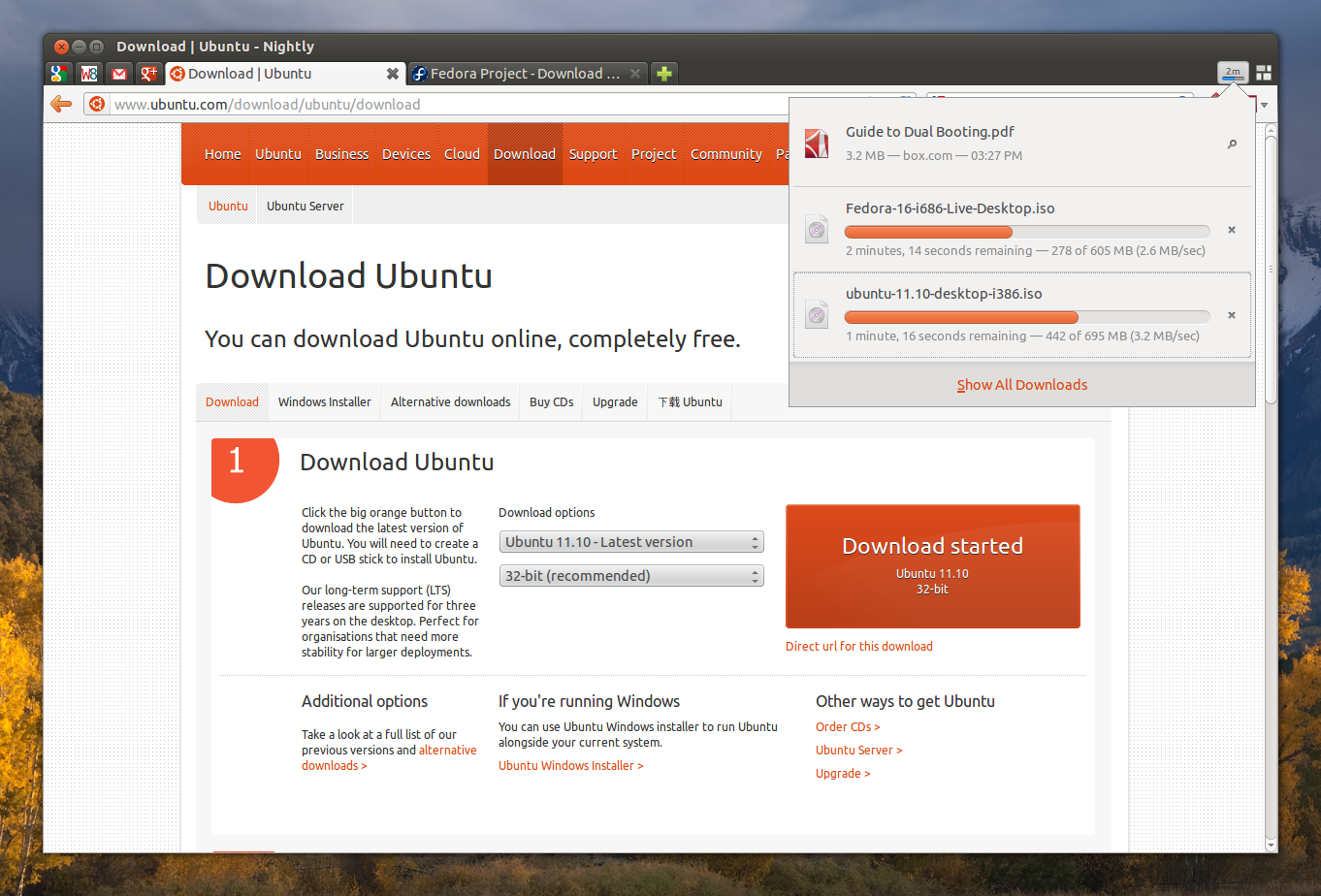Follow the Ubuntu Windows Installer link

pos(570,766)
